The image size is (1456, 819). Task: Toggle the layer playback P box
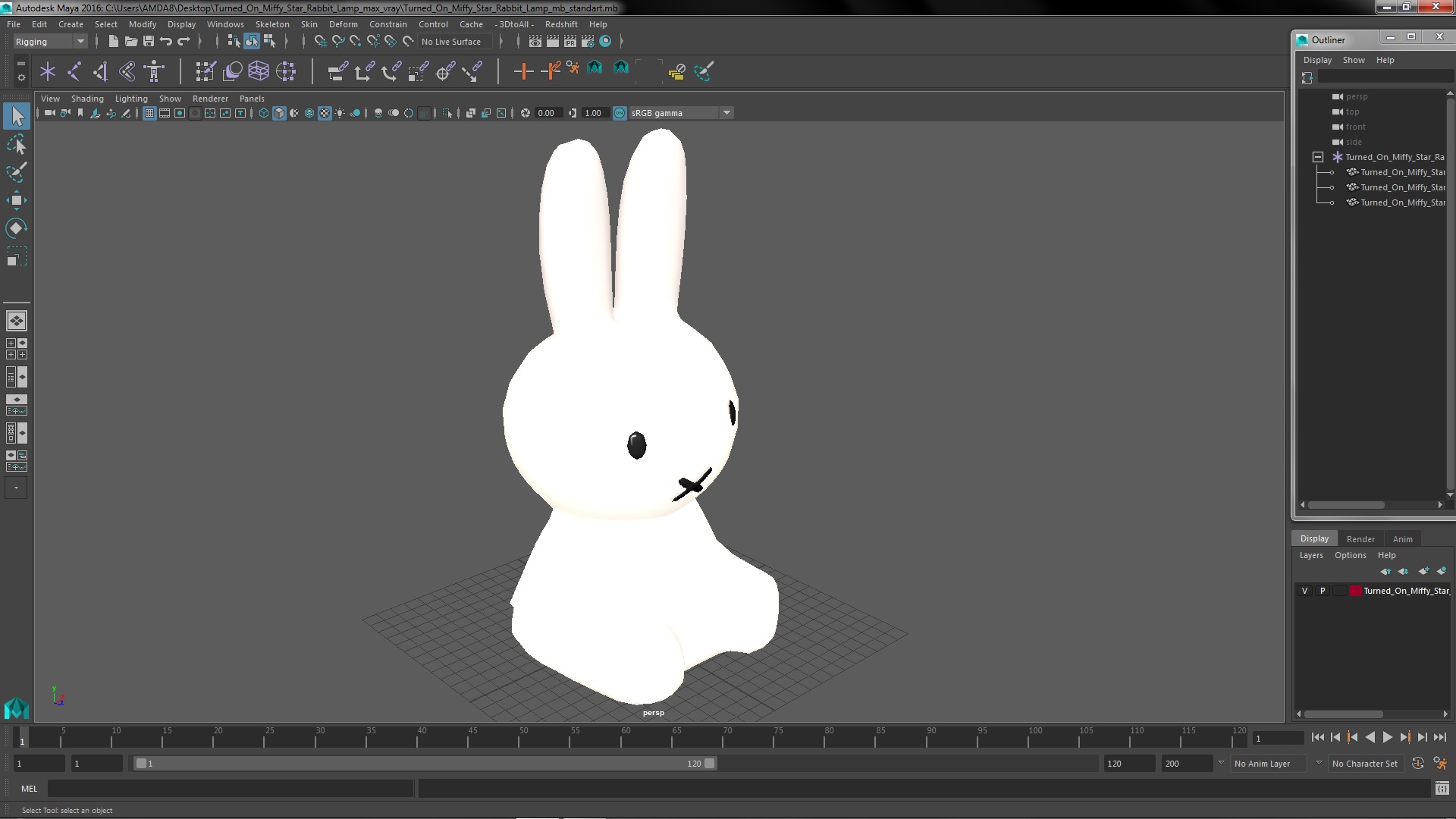point(1322,591)
